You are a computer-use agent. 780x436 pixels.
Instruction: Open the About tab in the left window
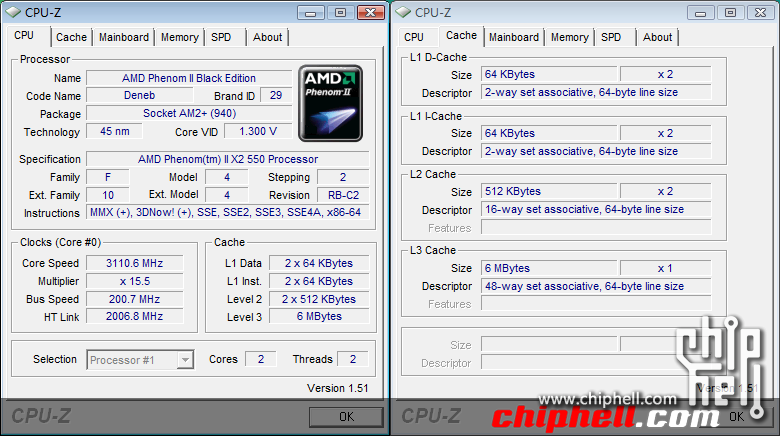tap(267, 37)
